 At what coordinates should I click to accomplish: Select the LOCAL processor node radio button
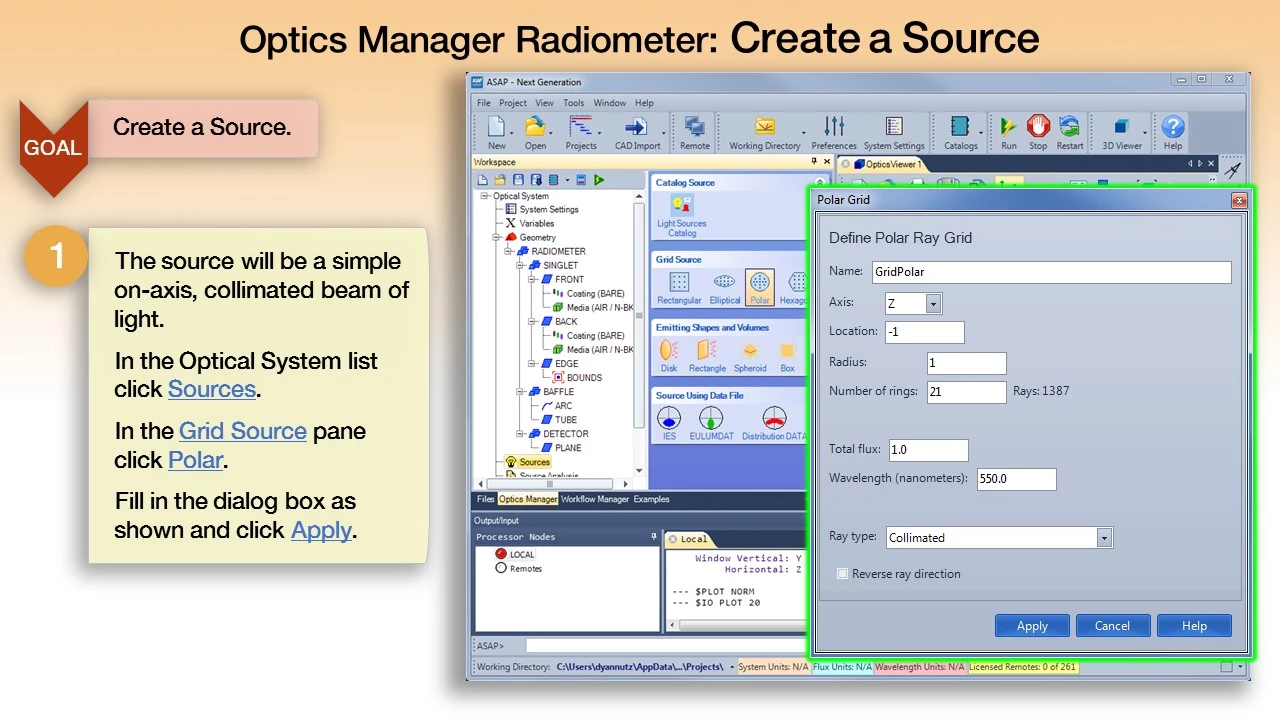click(502, 554)
